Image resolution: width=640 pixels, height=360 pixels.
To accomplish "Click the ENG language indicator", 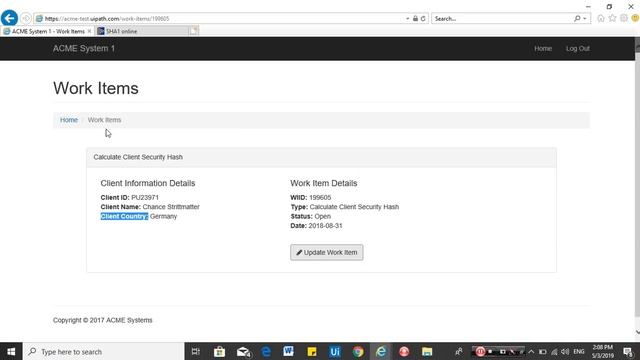I will click(x=579, y=351).
